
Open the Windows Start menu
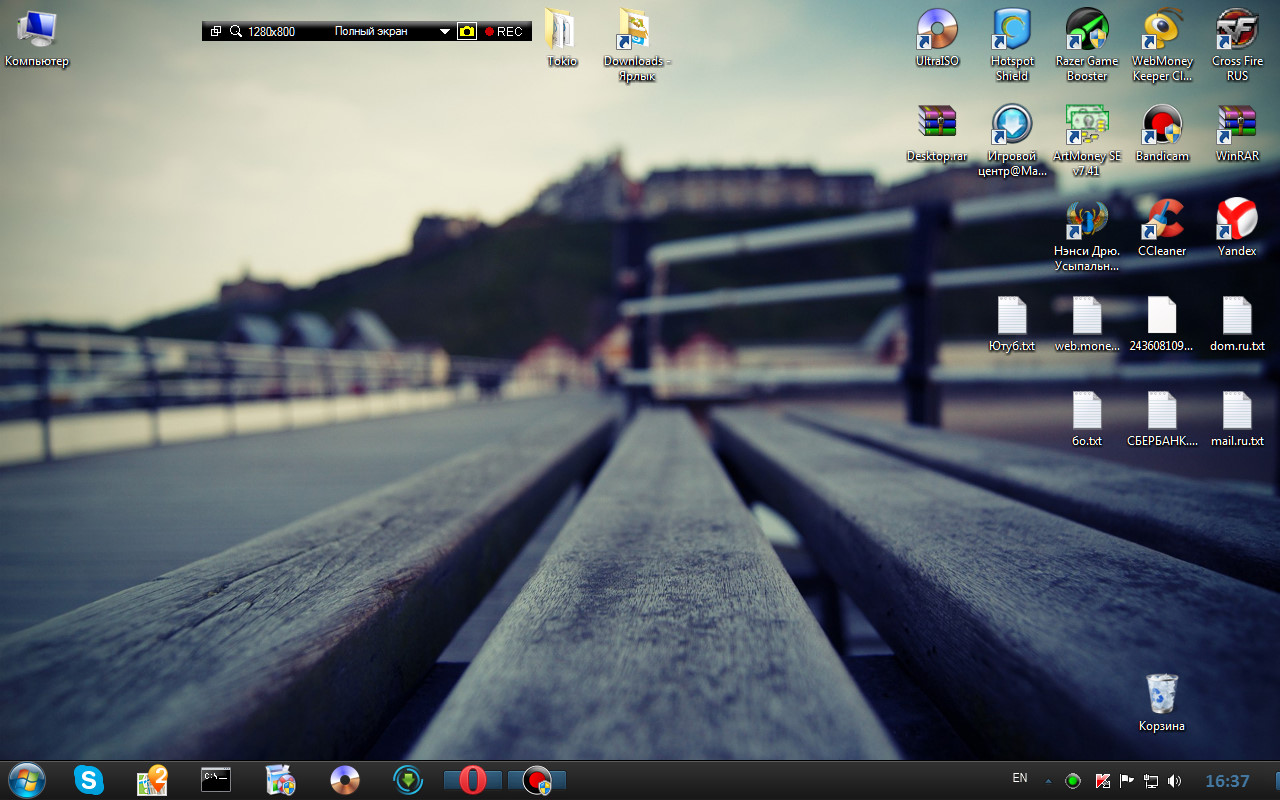(x=27, y=780)
